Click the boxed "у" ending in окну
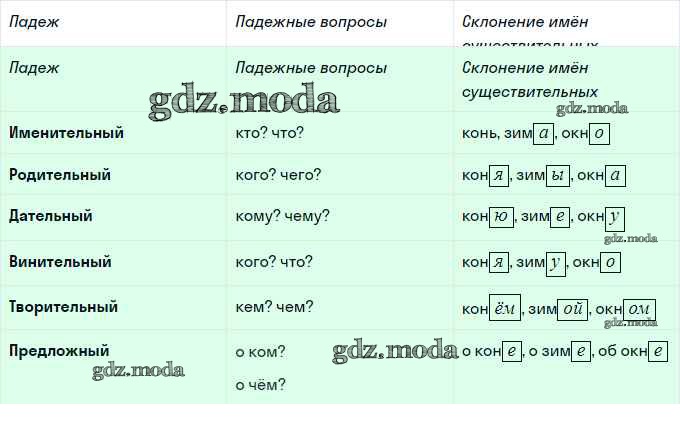Image resolution: width=680 pixels, height=439 pixels. 615,217
